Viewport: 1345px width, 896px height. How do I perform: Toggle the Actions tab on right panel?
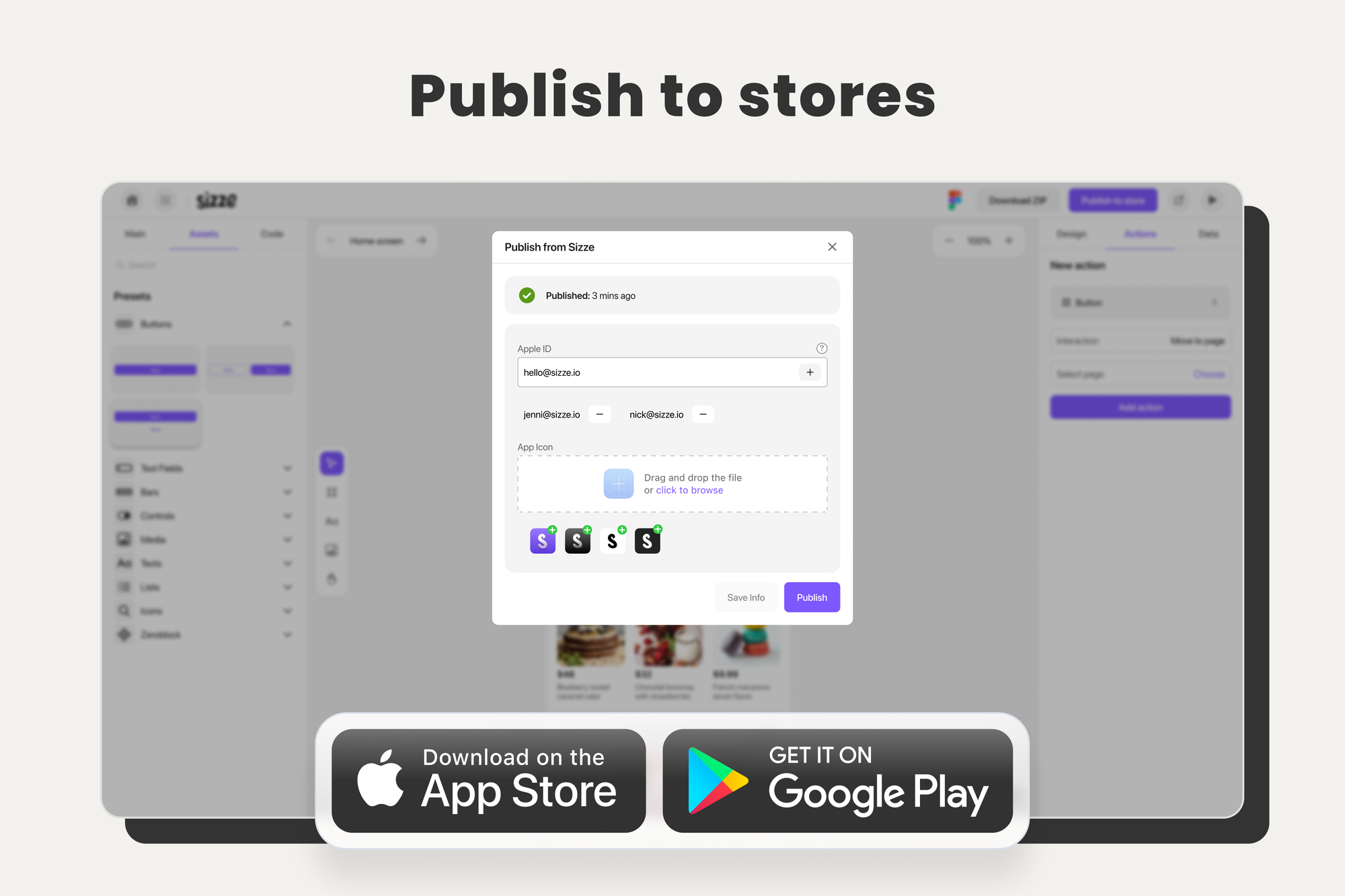[x=1139, y=233]
